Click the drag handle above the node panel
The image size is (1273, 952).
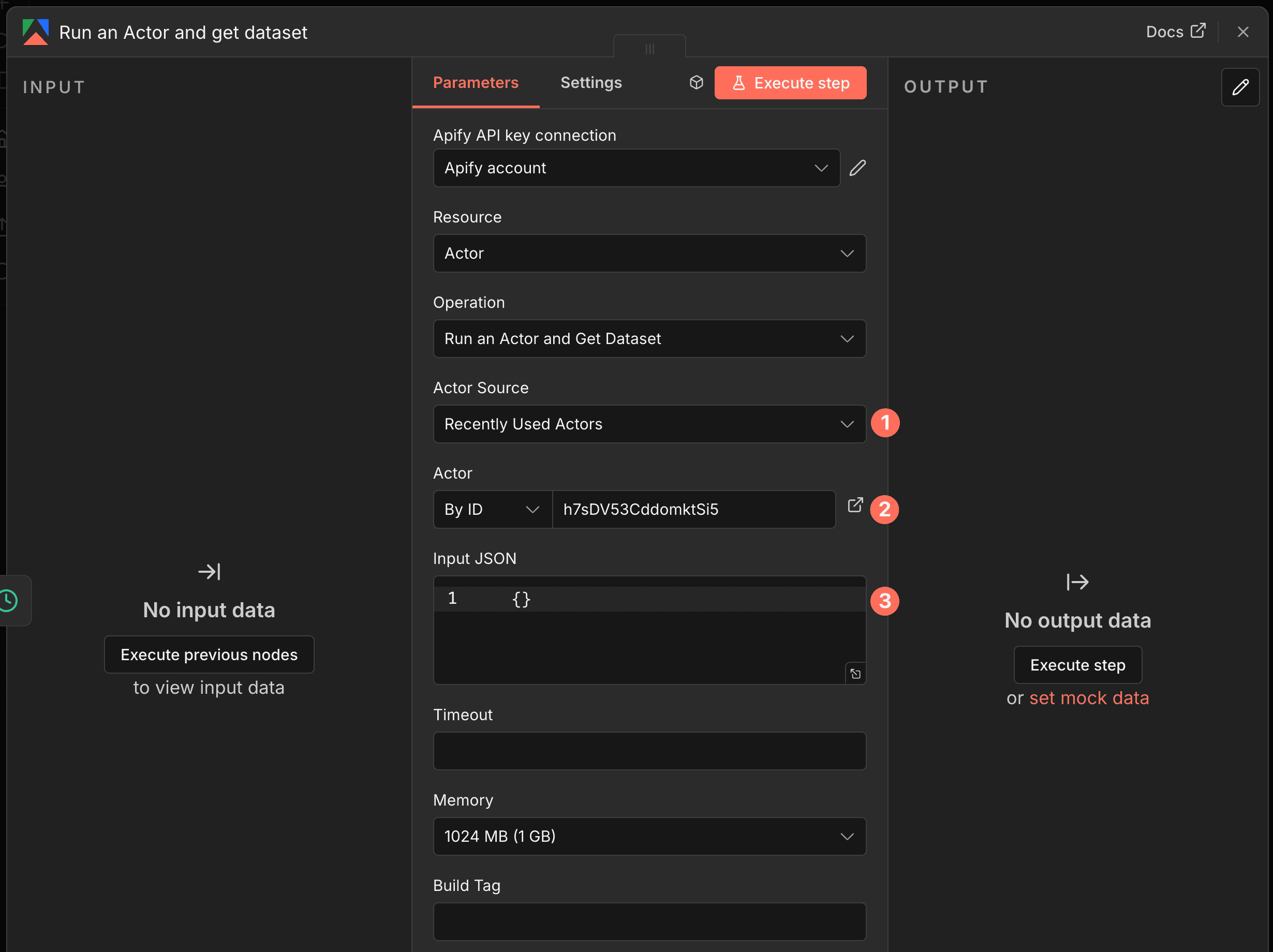tap(650, 48)
